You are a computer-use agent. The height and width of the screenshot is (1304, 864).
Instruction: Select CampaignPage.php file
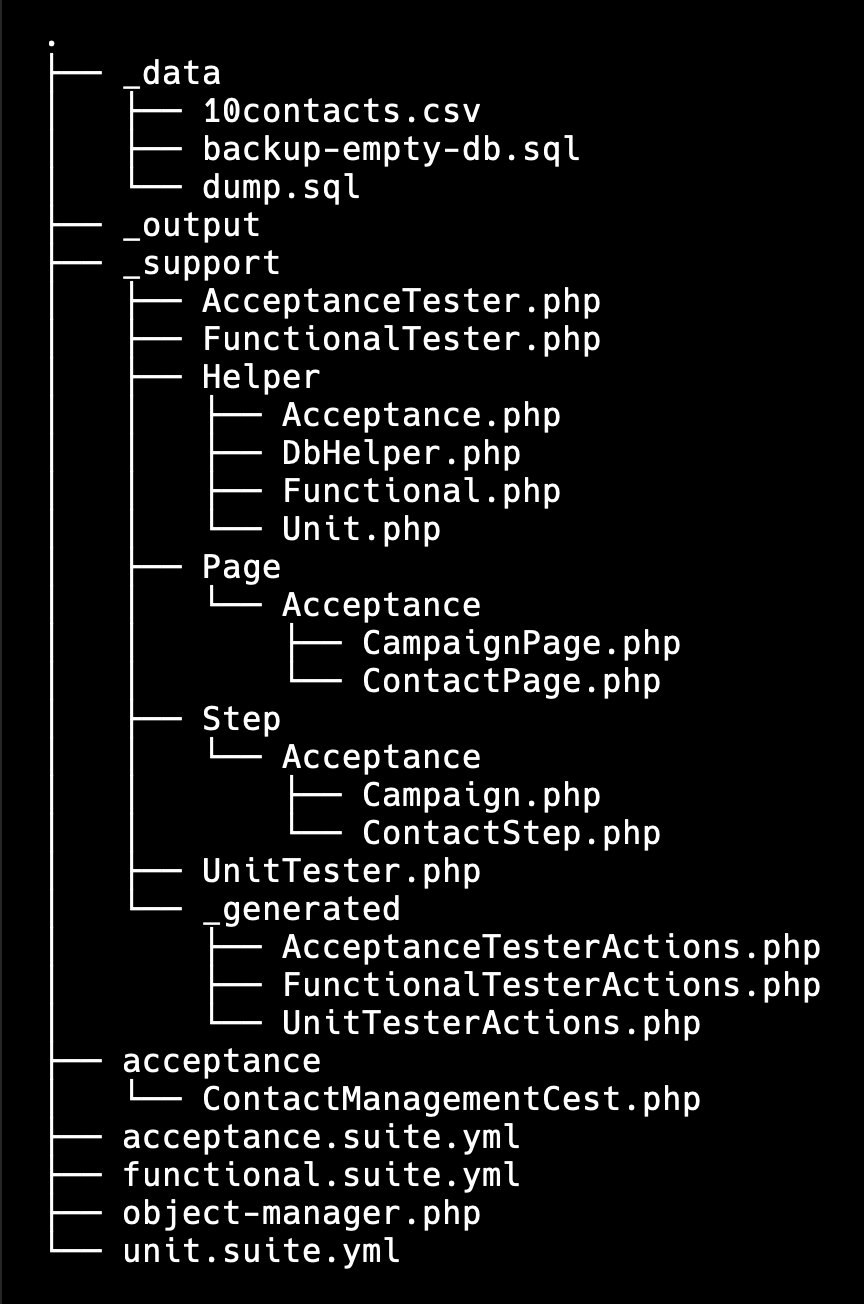click(x=521, y=643)
